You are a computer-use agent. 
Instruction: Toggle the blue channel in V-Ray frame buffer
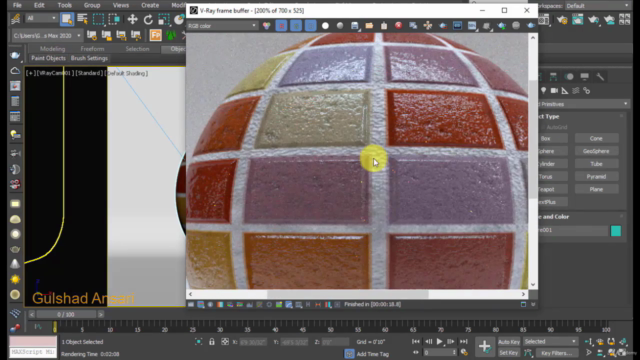pos(311,26)
